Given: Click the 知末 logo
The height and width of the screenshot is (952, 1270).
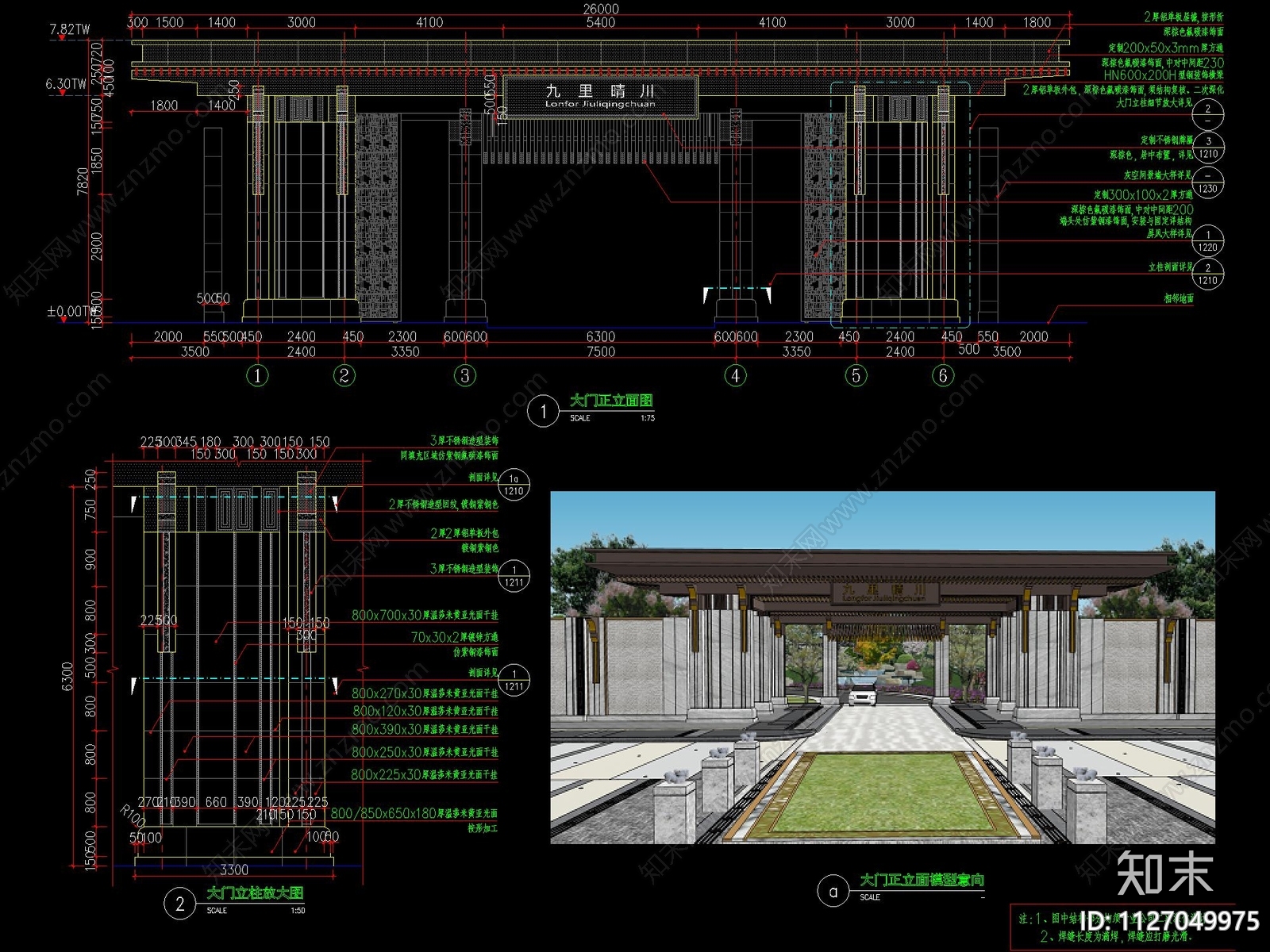Looking at the screenshot, I should [1165, 873].
